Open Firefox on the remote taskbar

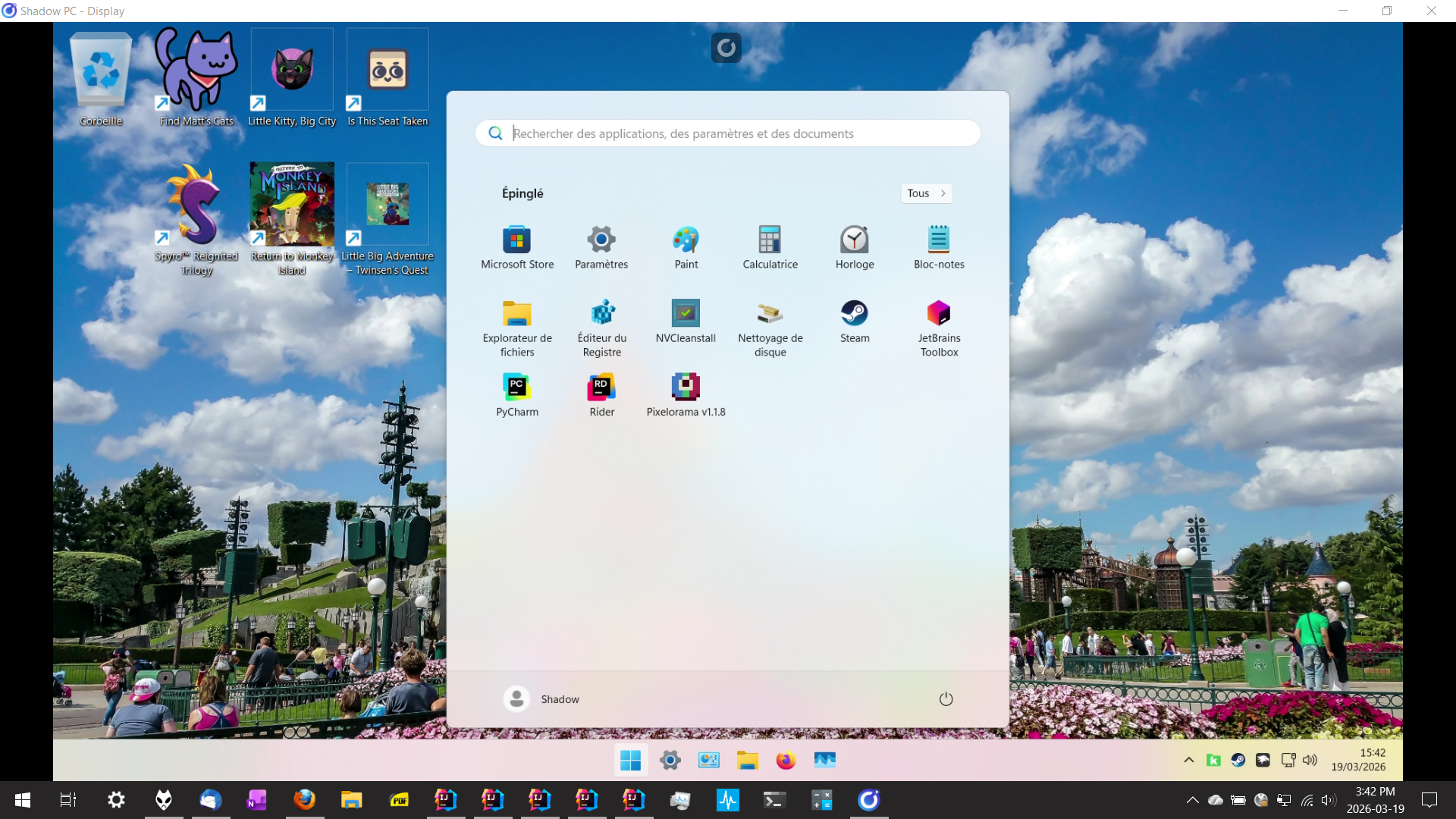[x=786, y=760]
